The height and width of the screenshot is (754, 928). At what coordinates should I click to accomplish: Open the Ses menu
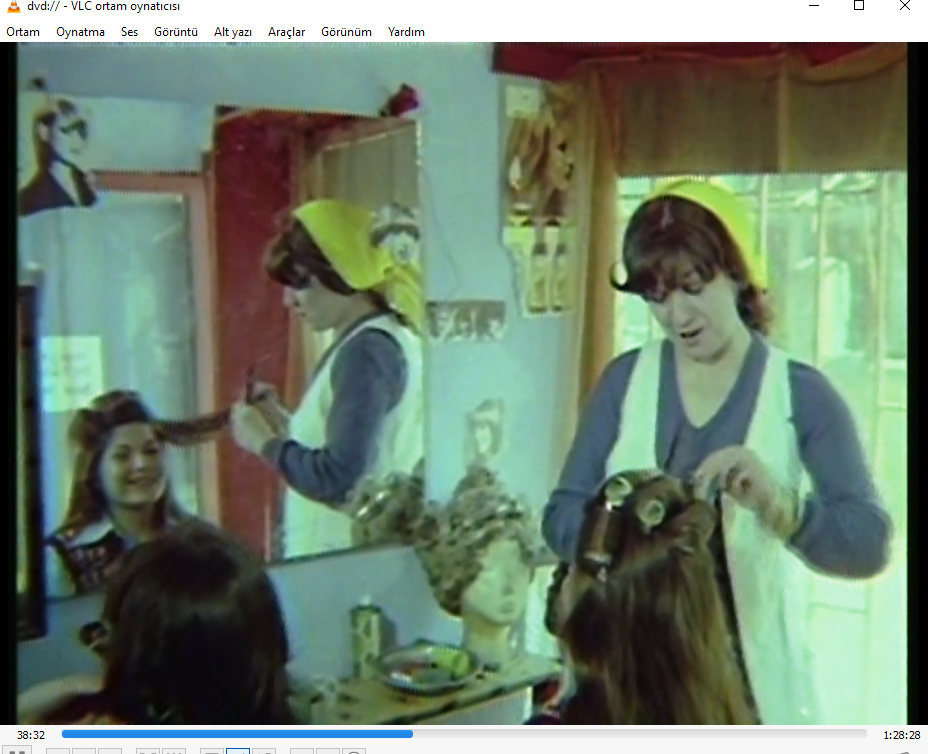130,32
